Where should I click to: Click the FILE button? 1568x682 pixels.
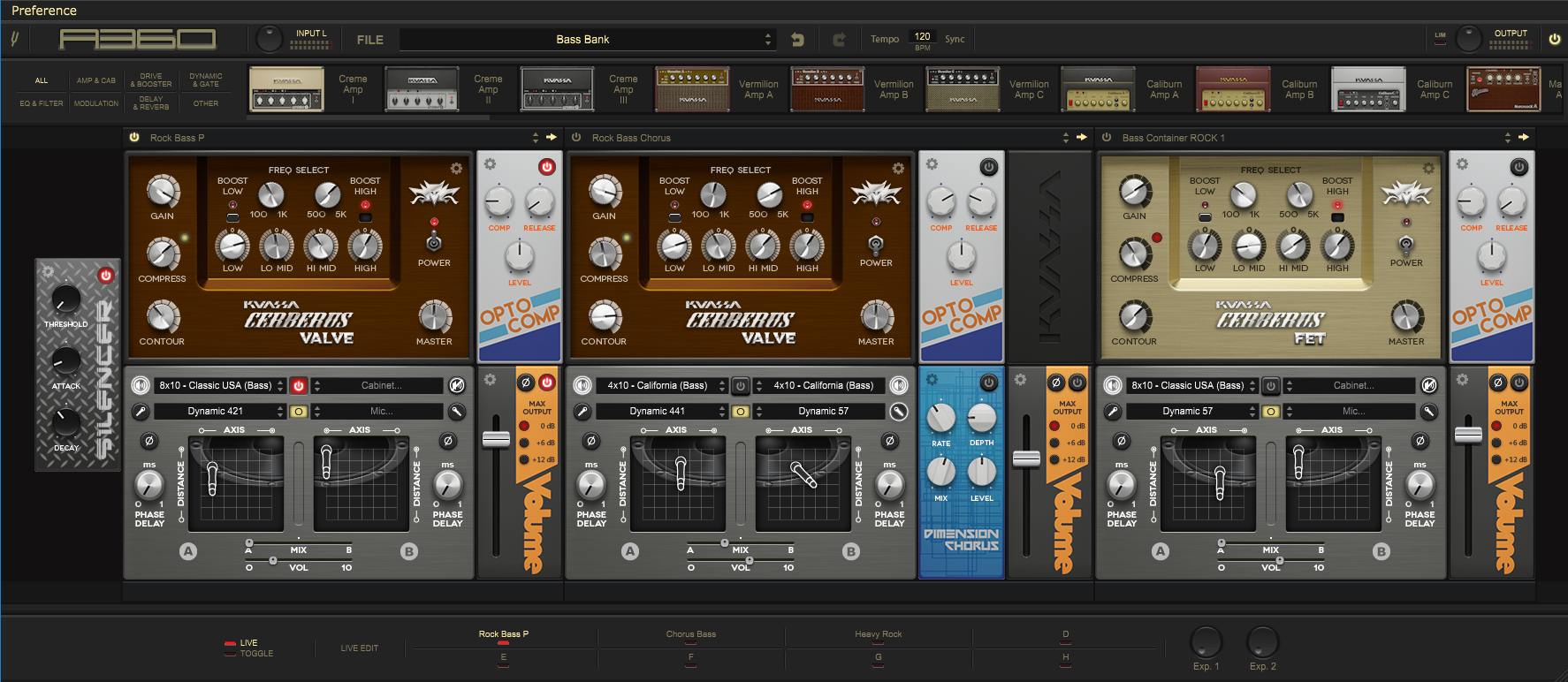[x=369, y=40]
